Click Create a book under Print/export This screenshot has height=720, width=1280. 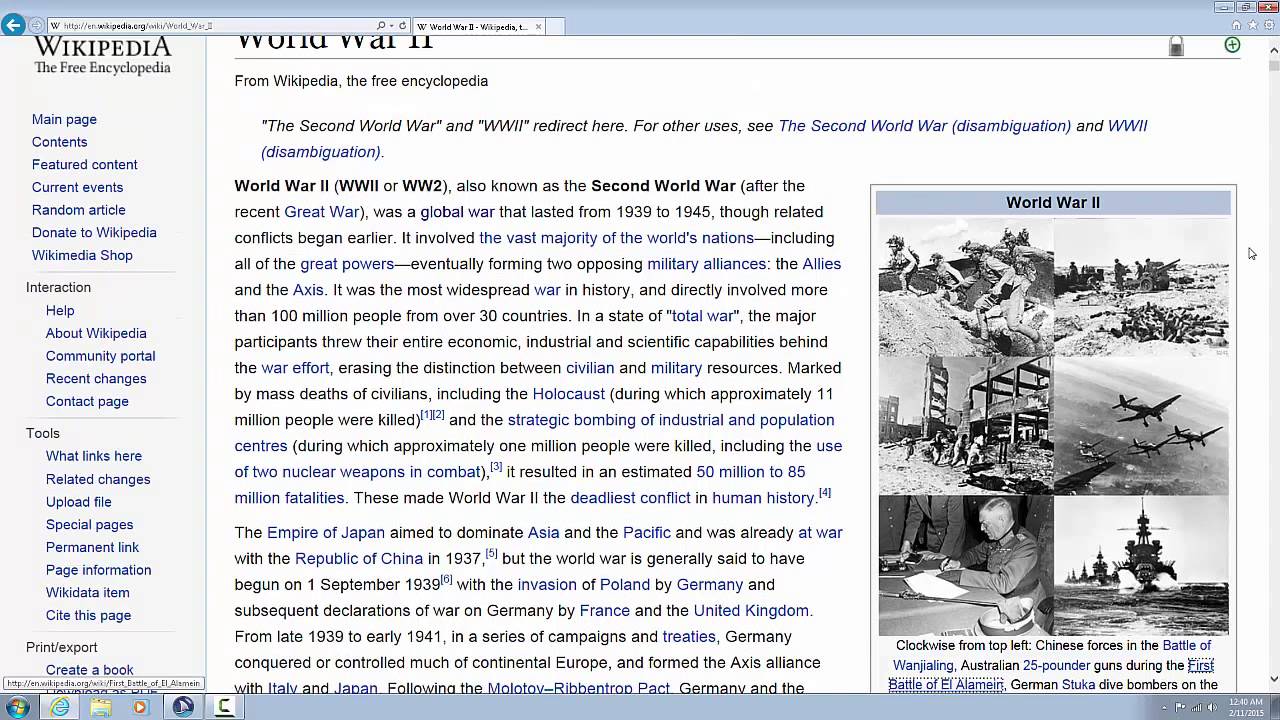click(x=89, y=670)
